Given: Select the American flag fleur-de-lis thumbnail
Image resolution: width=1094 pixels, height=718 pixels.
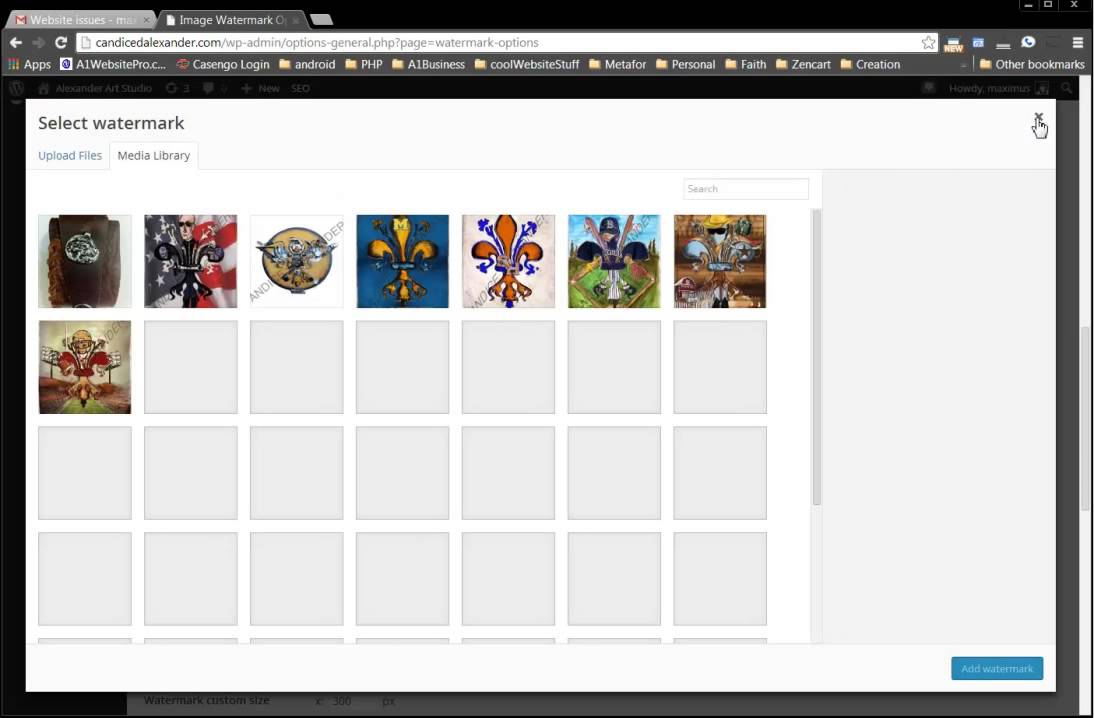Looking at the screenshot, I should 190,262.
